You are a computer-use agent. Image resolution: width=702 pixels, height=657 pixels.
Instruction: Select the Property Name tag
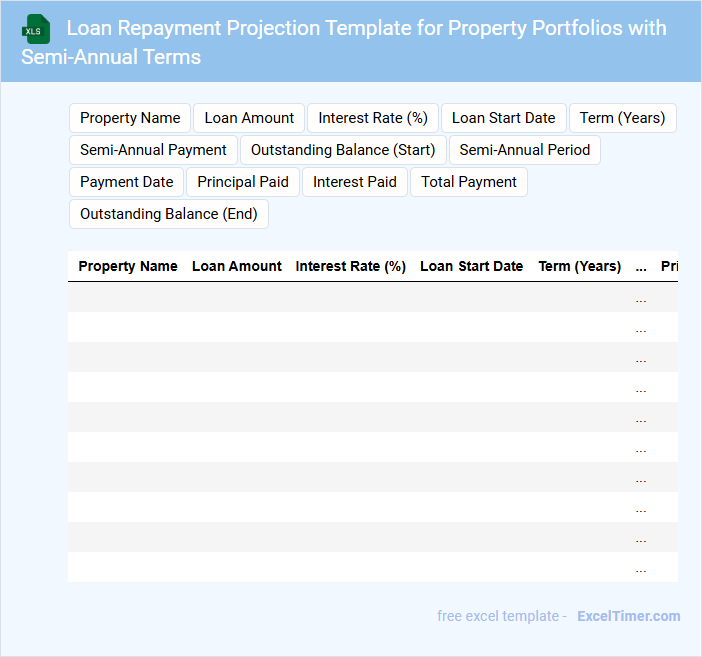pyautogui.click(x=130, y=118)
